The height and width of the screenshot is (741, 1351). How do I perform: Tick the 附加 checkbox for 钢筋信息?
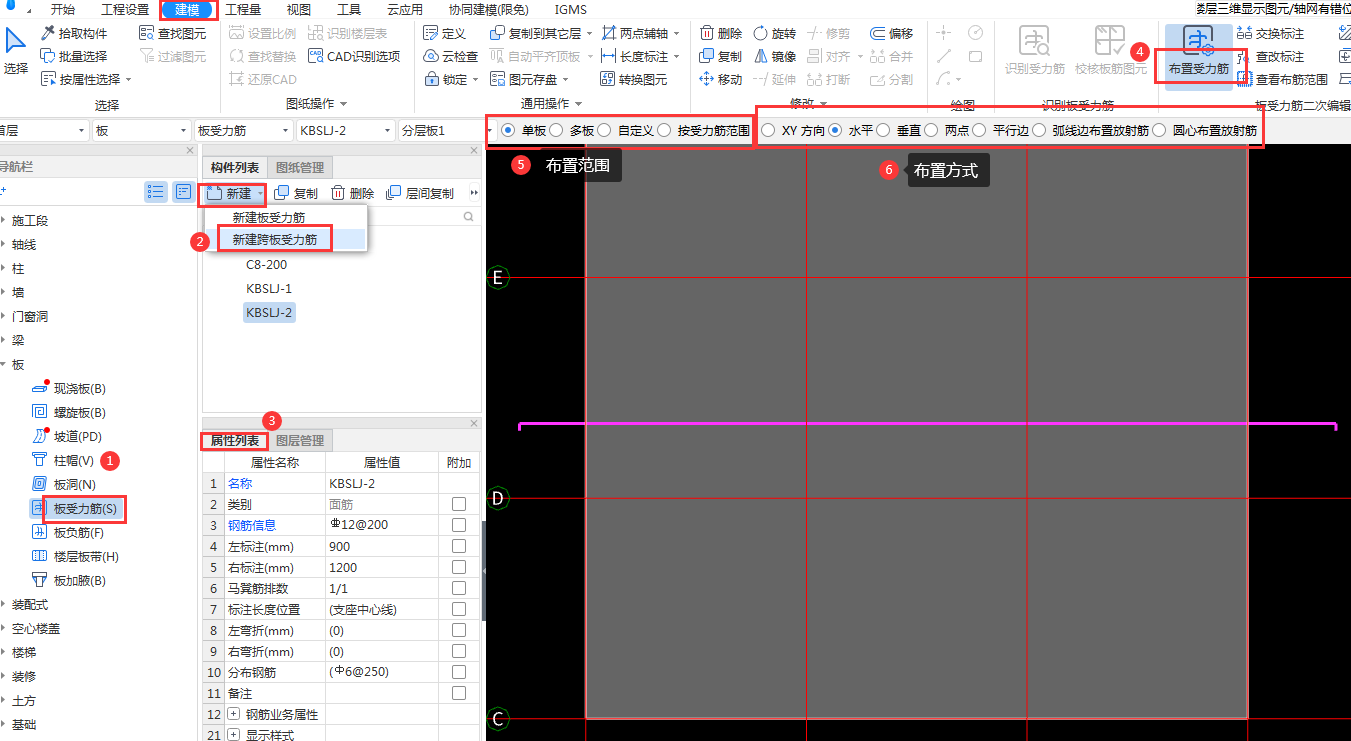(459, 525)
